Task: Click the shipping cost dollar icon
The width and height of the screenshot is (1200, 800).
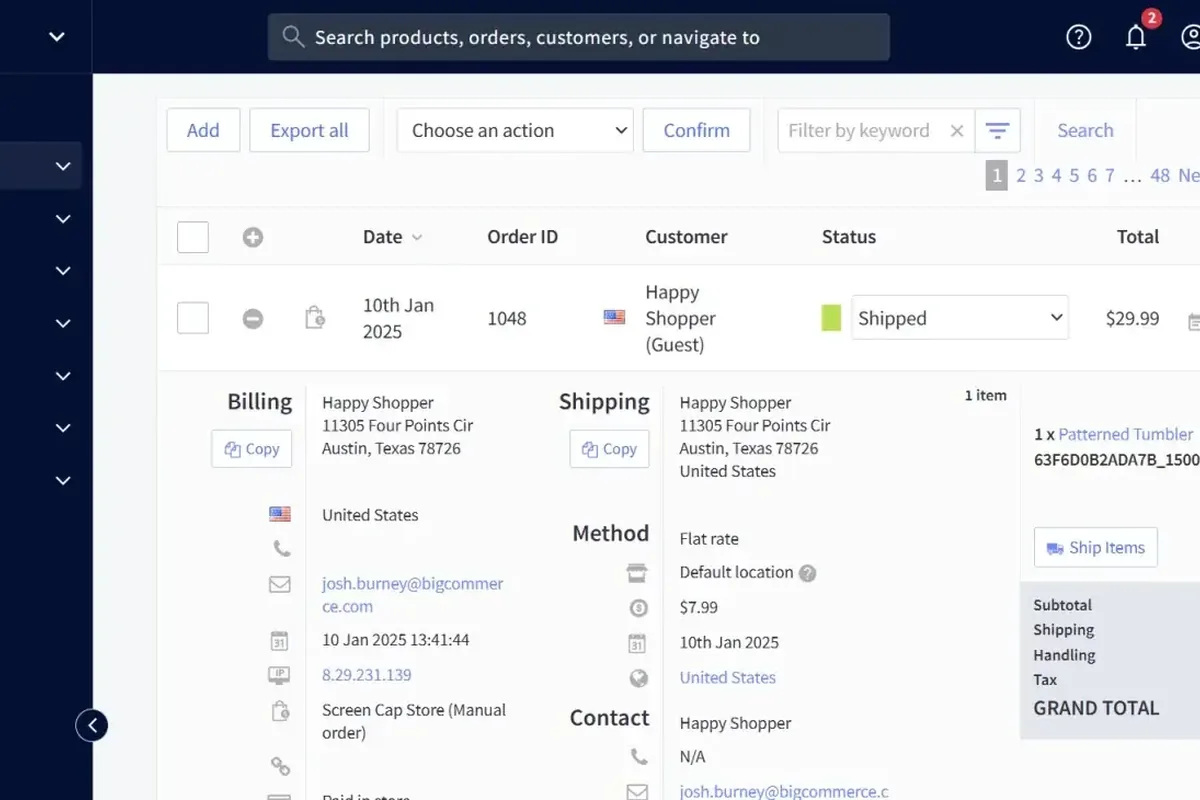Action: click(x=638, y=607)
